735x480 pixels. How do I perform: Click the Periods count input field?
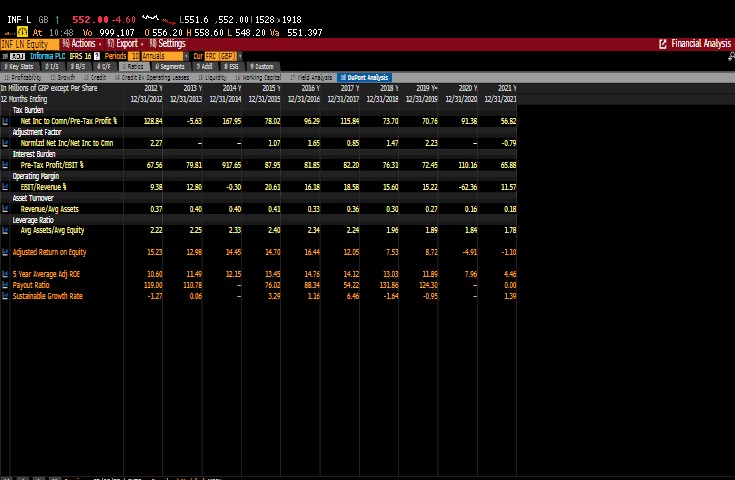tap(133, 56)
